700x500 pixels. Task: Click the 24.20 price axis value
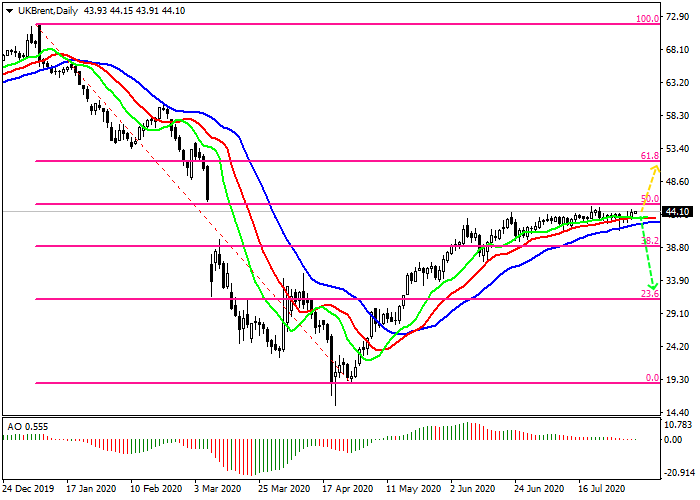(677, 347)
